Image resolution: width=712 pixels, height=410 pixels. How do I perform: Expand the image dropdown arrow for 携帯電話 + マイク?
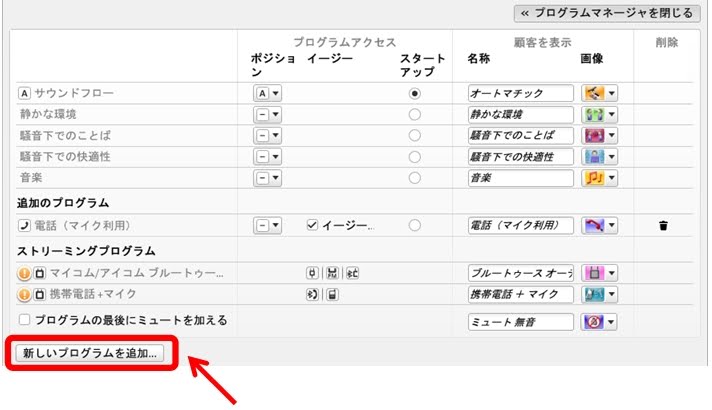[612, 294]
